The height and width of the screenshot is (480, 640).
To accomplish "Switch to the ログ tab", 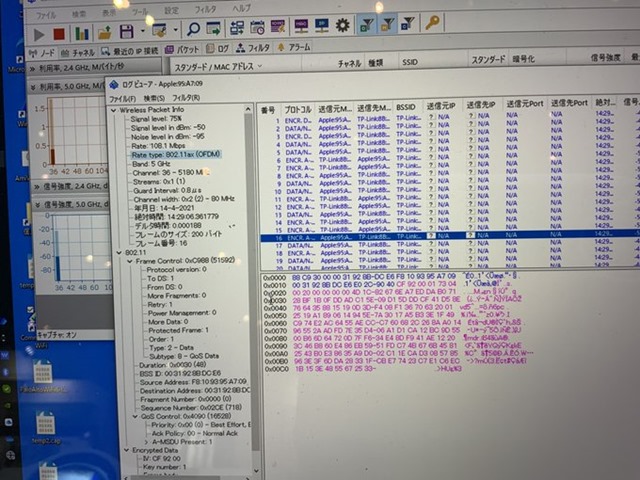I will point(218,49).
